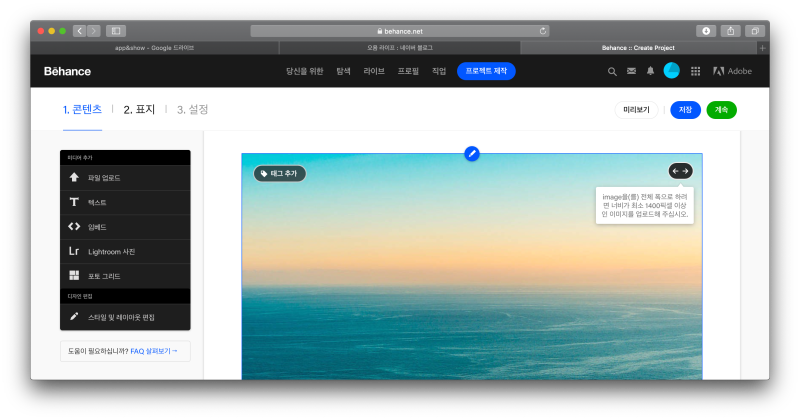Click Safari share icon
The height and width of the screenshot is (420, 800).
coord(731,31)
